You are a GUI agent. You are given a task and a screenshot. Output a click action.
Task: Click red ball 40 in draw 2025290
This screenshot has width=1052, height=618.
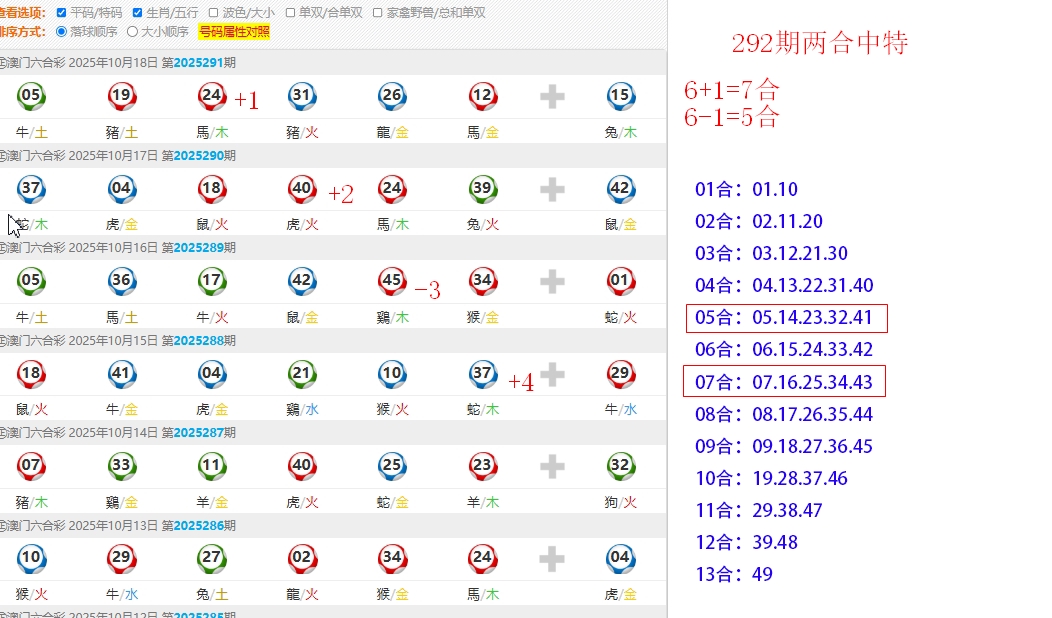302,188
